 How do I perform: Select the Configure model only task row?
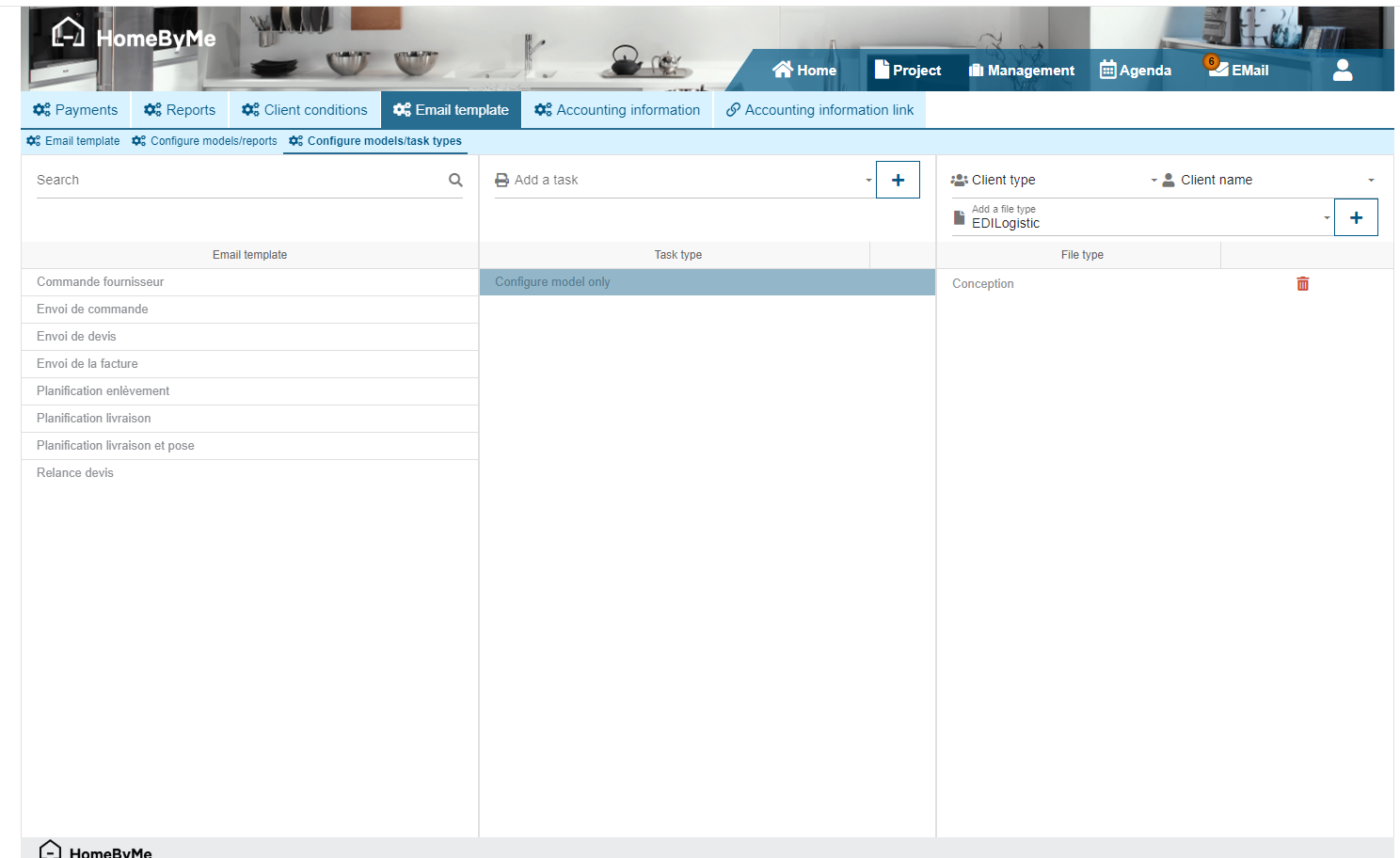point(706,282)
